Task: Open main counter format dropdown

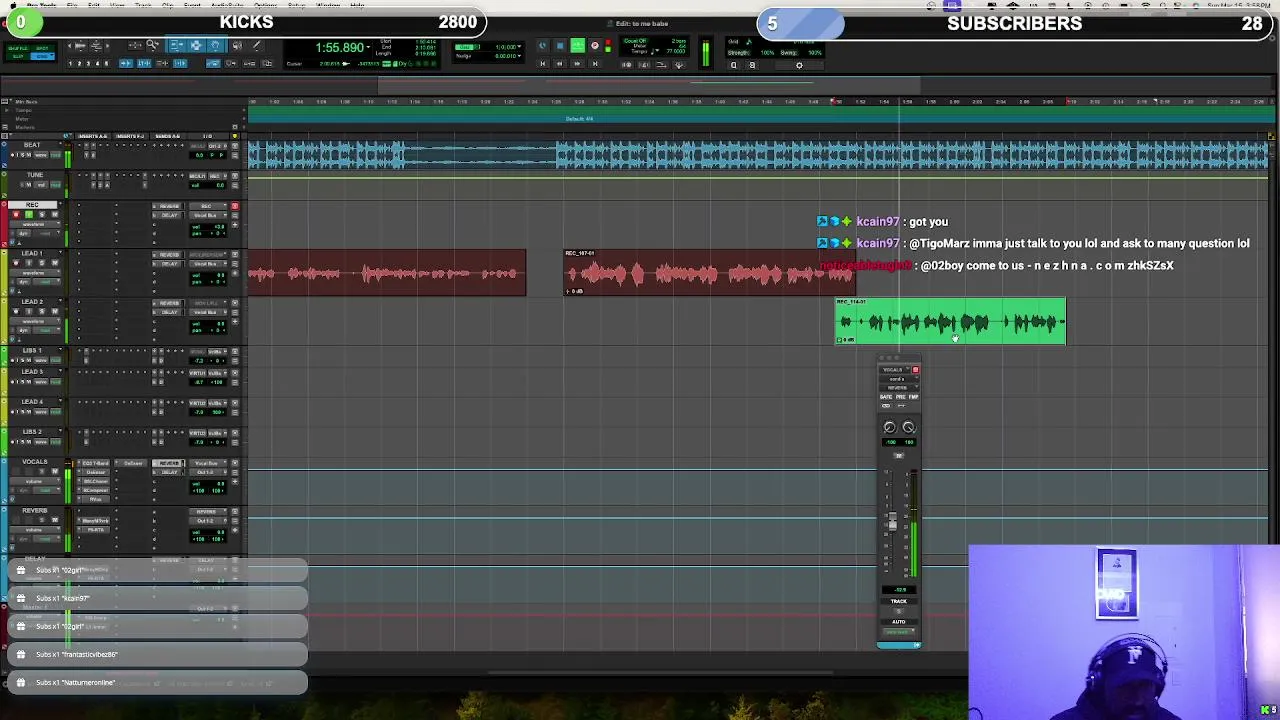Action: (368, 47)
